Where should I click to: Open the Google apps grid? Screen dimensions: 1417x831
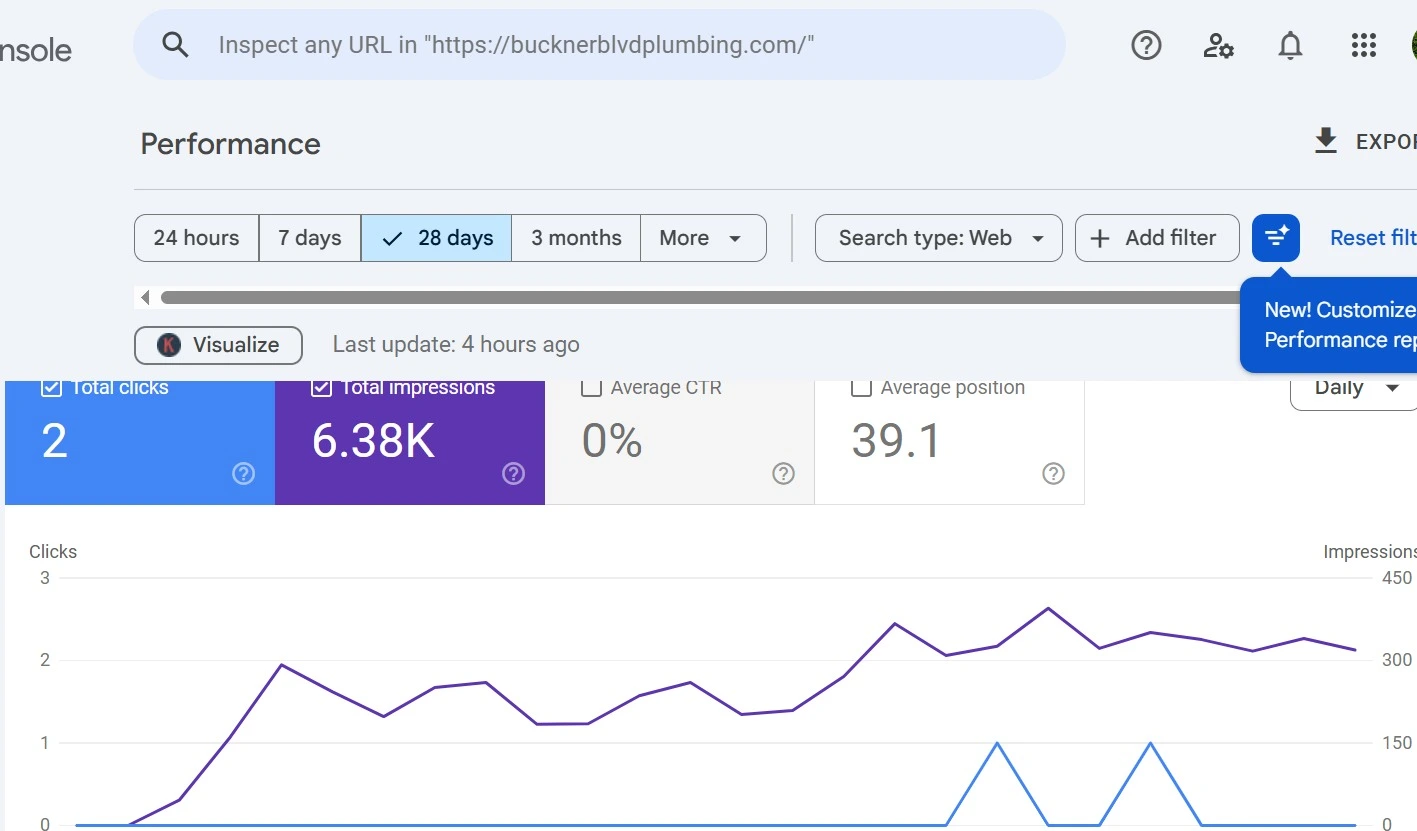(x=1363, y=45)
